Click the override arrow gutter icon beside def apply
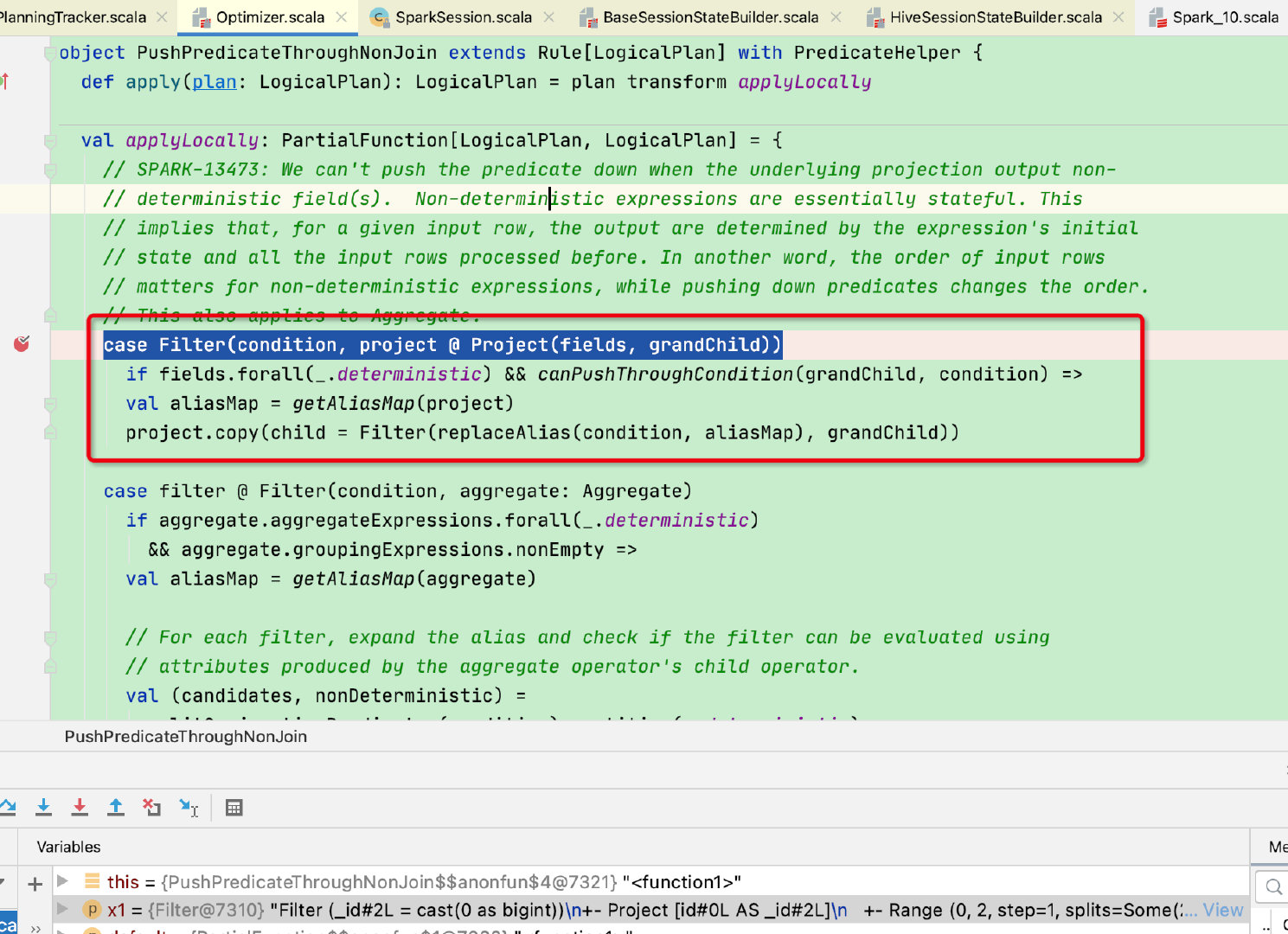The height and width of the screenshot is (934, 1288). 5,81
